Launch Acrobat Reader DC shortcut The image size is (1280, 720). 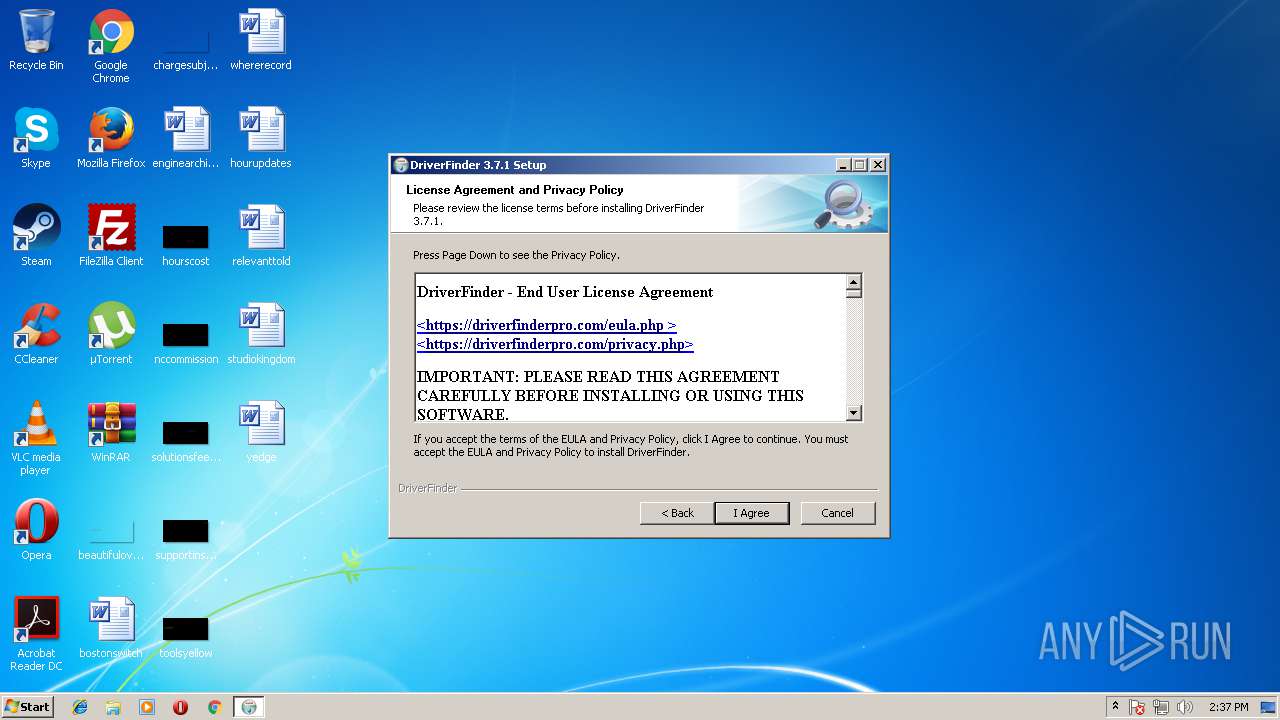[x=36, y=634]
